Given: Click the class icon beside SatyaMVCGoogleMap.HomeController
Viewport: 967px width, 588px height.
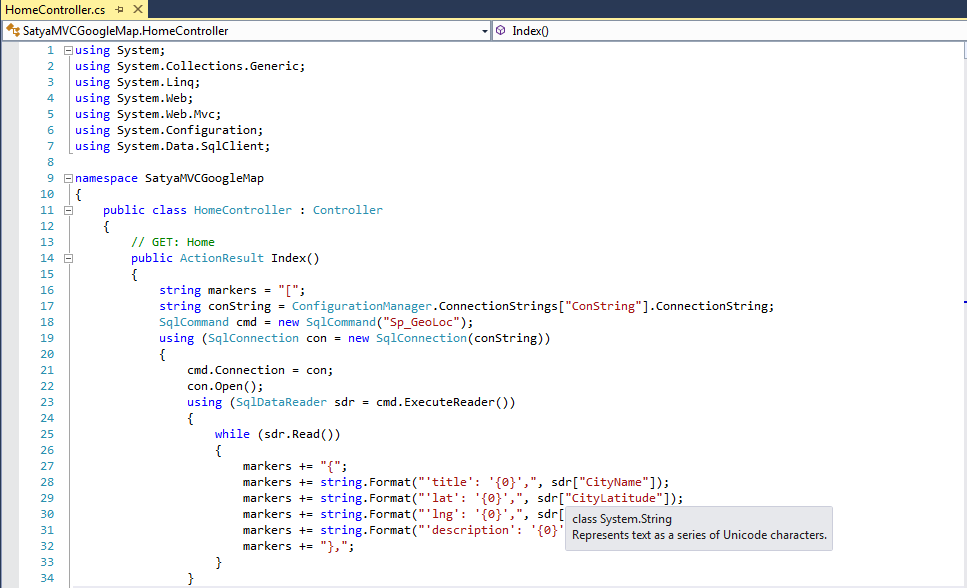Looking at the screenshot, I should click(13, 31).
